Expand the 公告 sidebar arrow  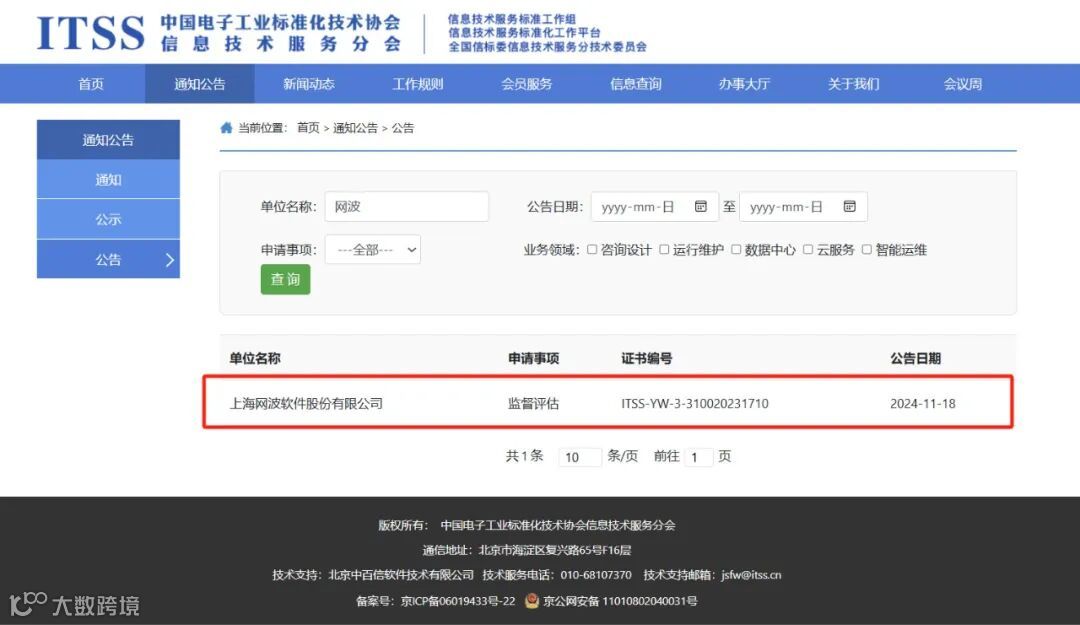169,260
